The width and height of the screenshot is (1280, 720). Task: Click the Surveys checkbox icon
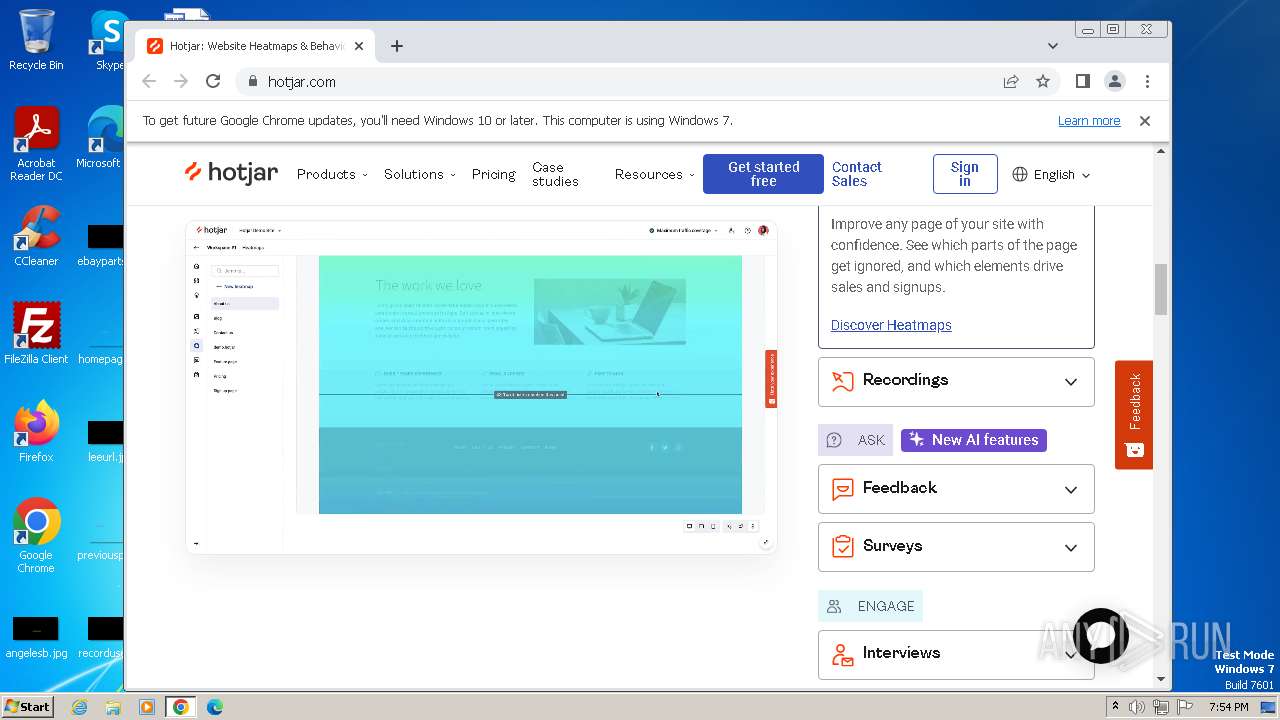click(843, 547)
